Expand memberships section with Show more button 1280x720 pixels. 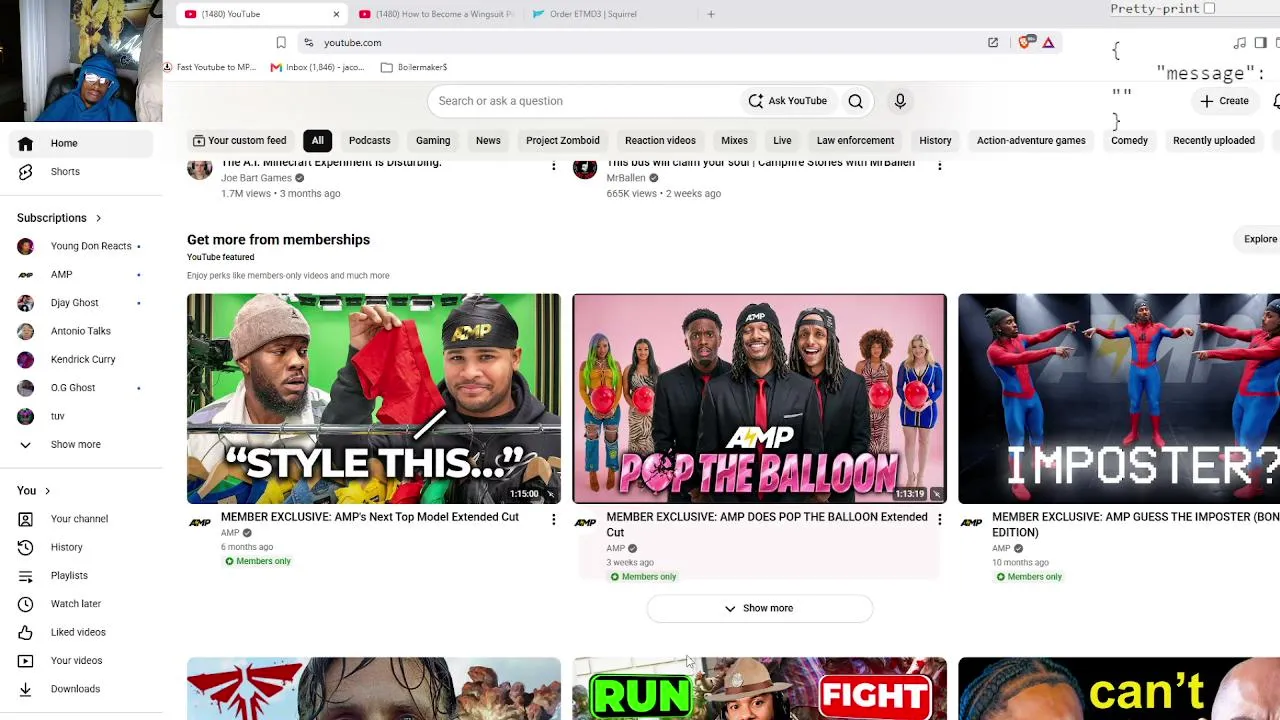(x=760, y=608)
